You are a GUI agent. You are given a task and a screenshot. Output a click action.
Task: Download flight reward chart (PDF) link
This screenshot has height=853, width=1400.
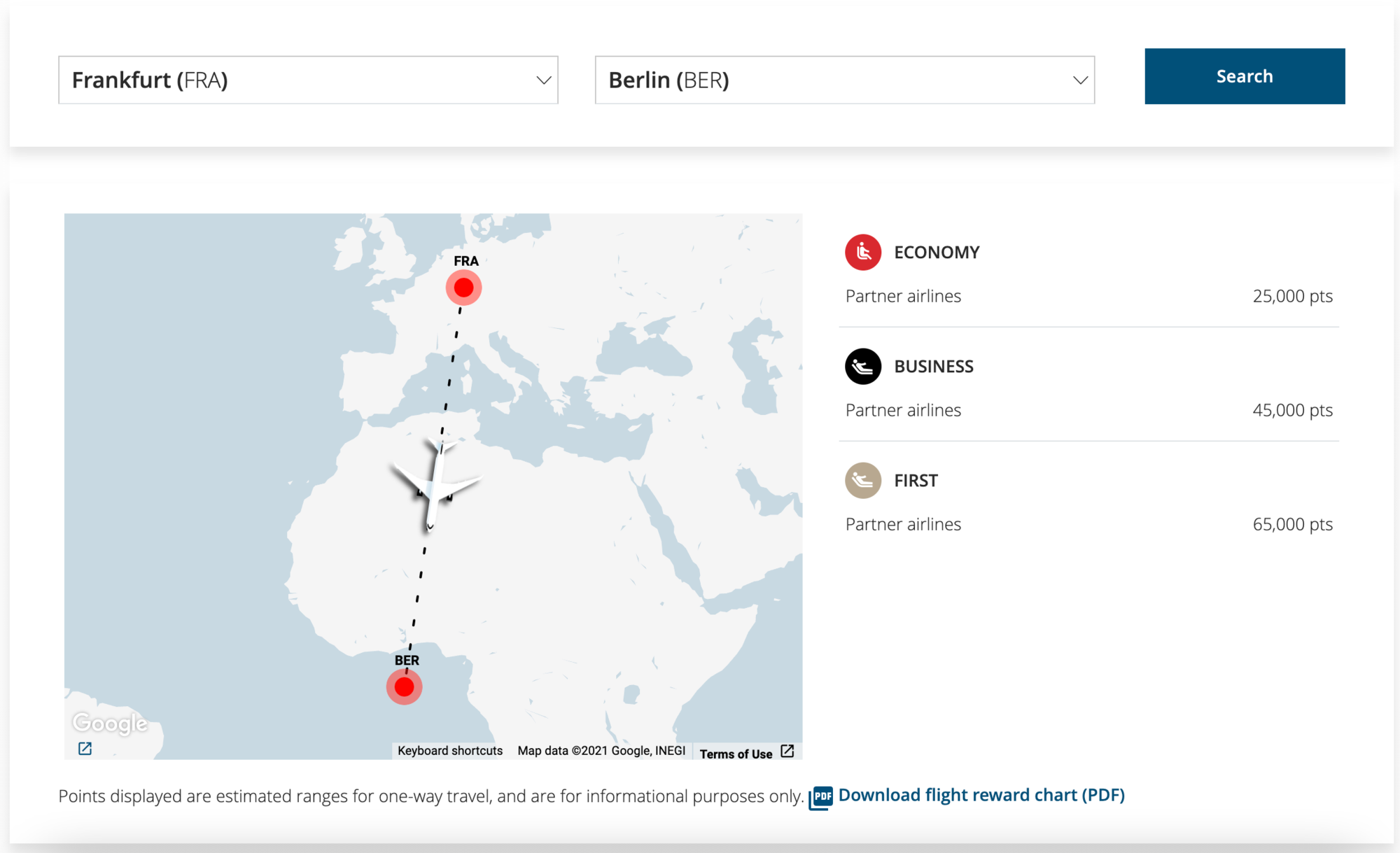coord(981,796)
